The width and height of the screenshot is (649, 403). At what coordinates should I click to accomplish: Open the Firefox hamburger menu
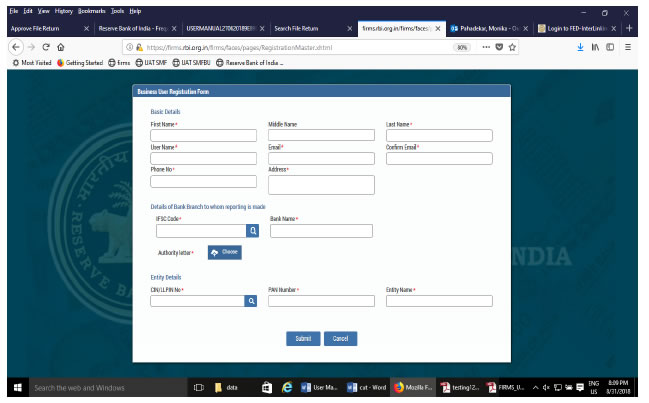(628, 47)
